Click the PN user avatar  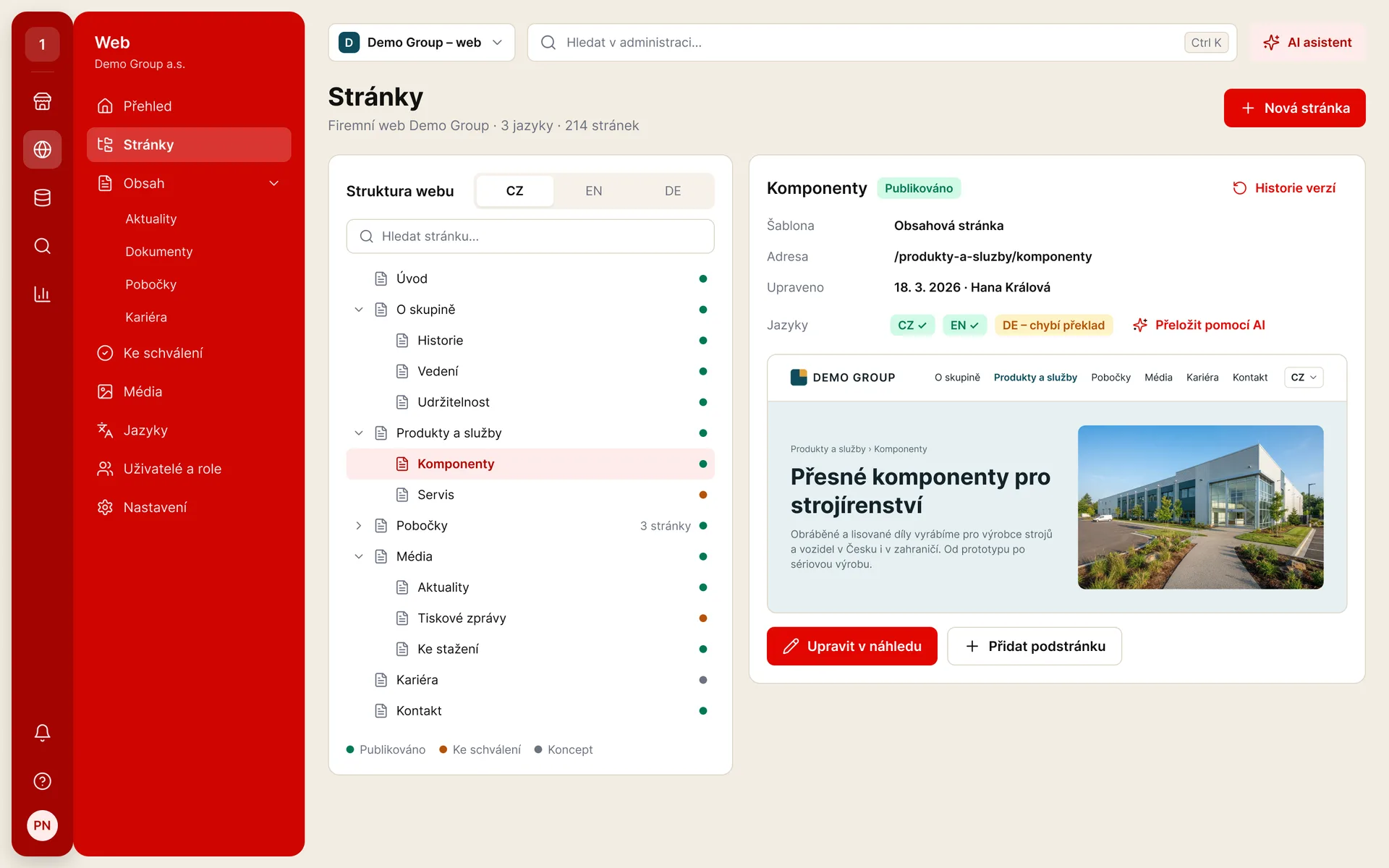coord(42,825)
